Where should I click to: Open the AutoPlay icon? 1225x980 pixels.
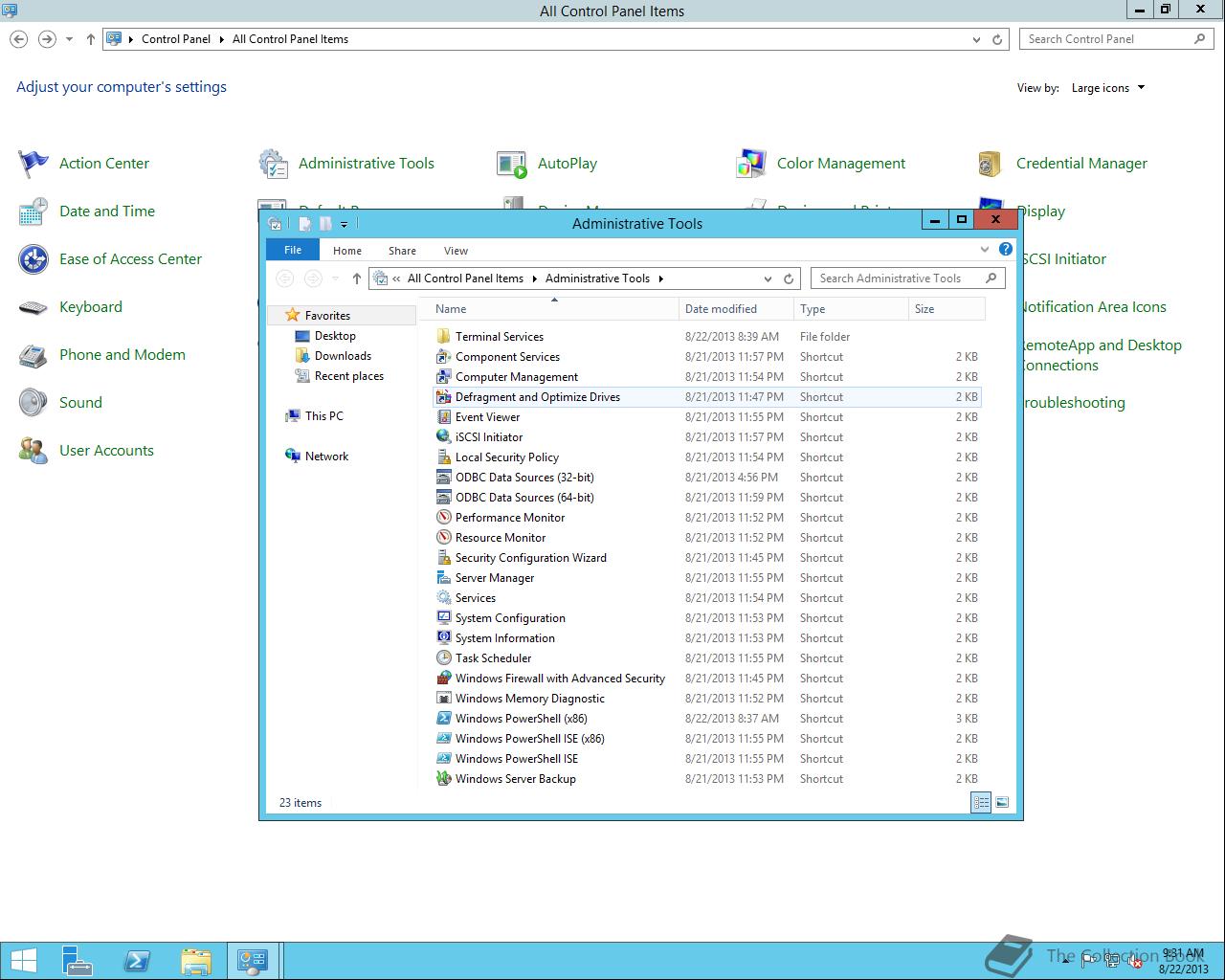click(x=512, y=164)
